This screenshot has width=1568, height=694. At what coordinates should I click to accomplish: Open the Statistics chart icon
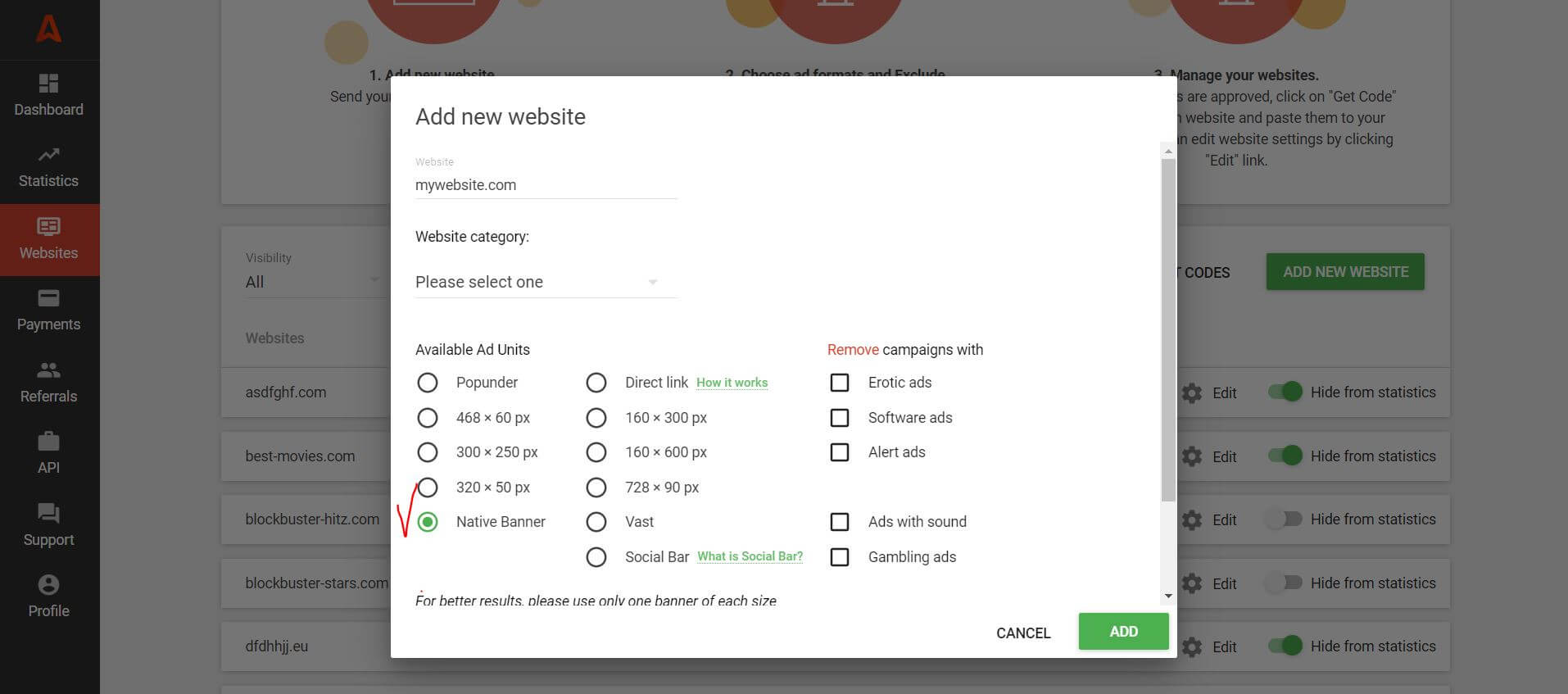coord(48,155)
